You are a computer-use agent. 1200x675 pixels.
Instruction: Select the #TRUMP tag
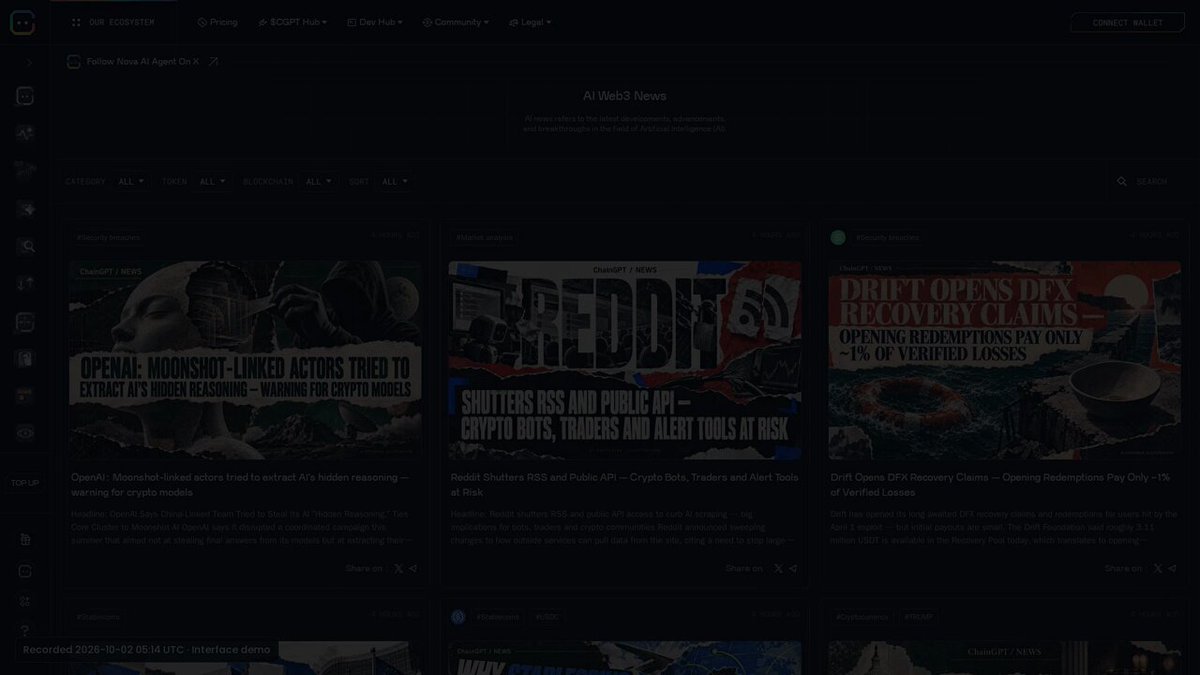918,617
